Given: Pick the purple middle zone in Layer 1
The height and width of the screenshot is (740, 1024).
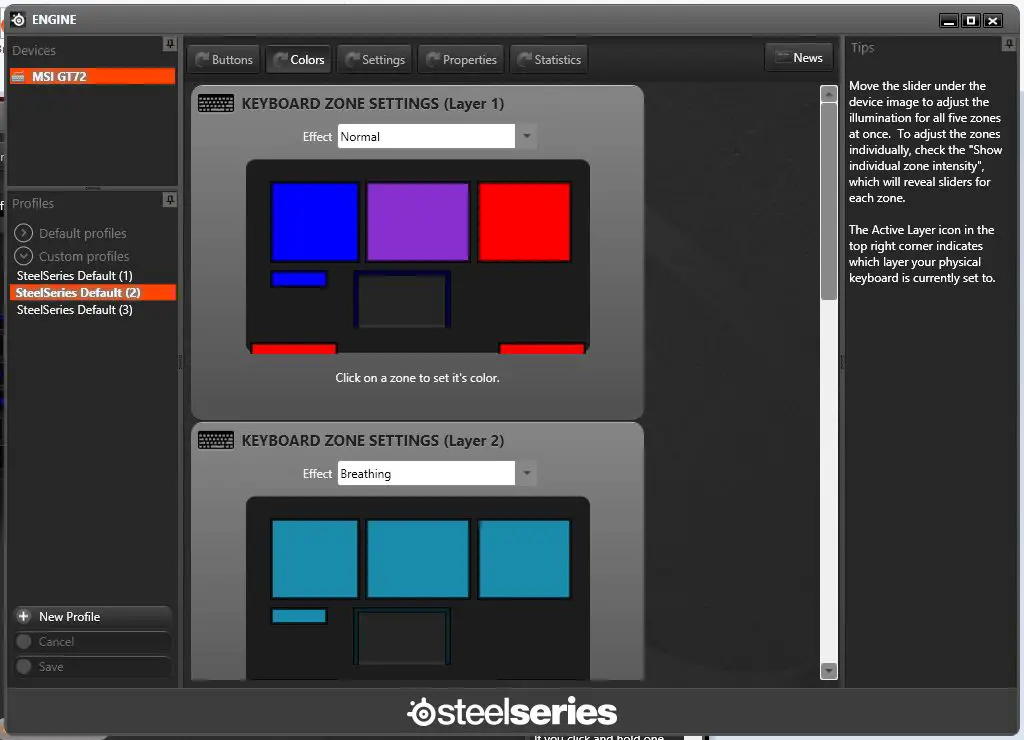Looking at the screenshot, I should click(418, 222).
